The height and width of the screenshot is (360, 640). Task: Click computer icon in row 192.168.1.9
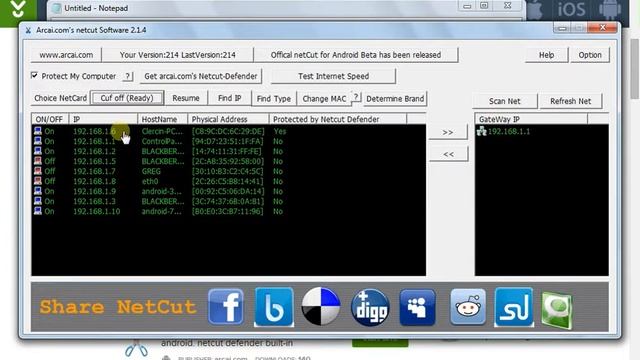tap(38, 191)
